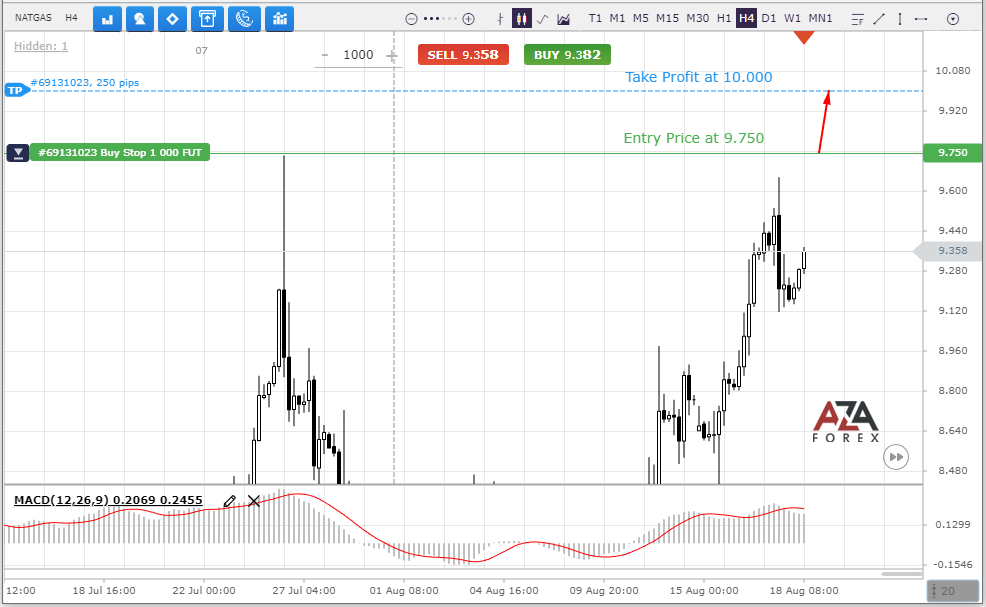Edit MACD indicator with pencil icon
The image size is (986, 607).
point(230,501)
